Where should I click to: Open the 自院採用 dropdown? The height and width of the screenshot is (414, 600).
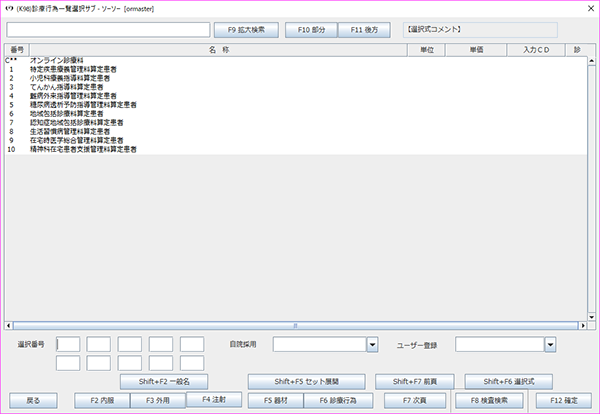point(372,344)
